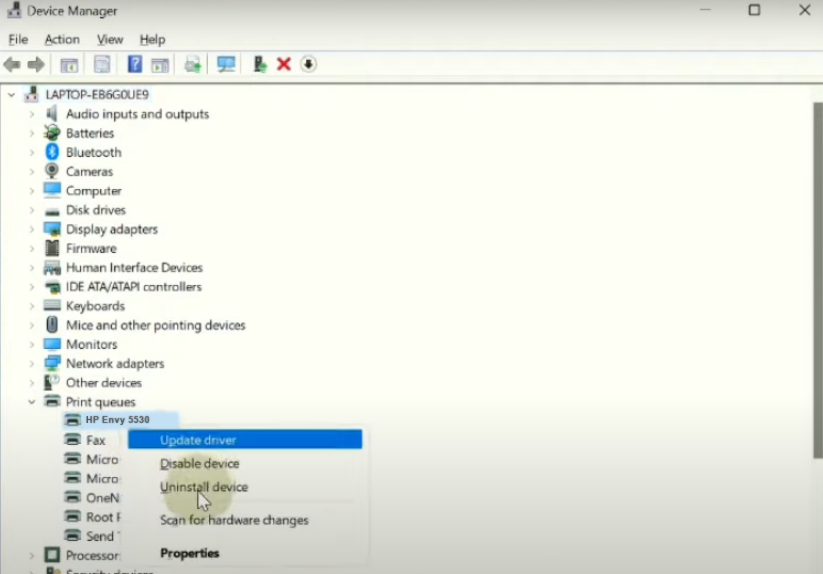Toggle the action pane toolbar icon

point(160,65)
